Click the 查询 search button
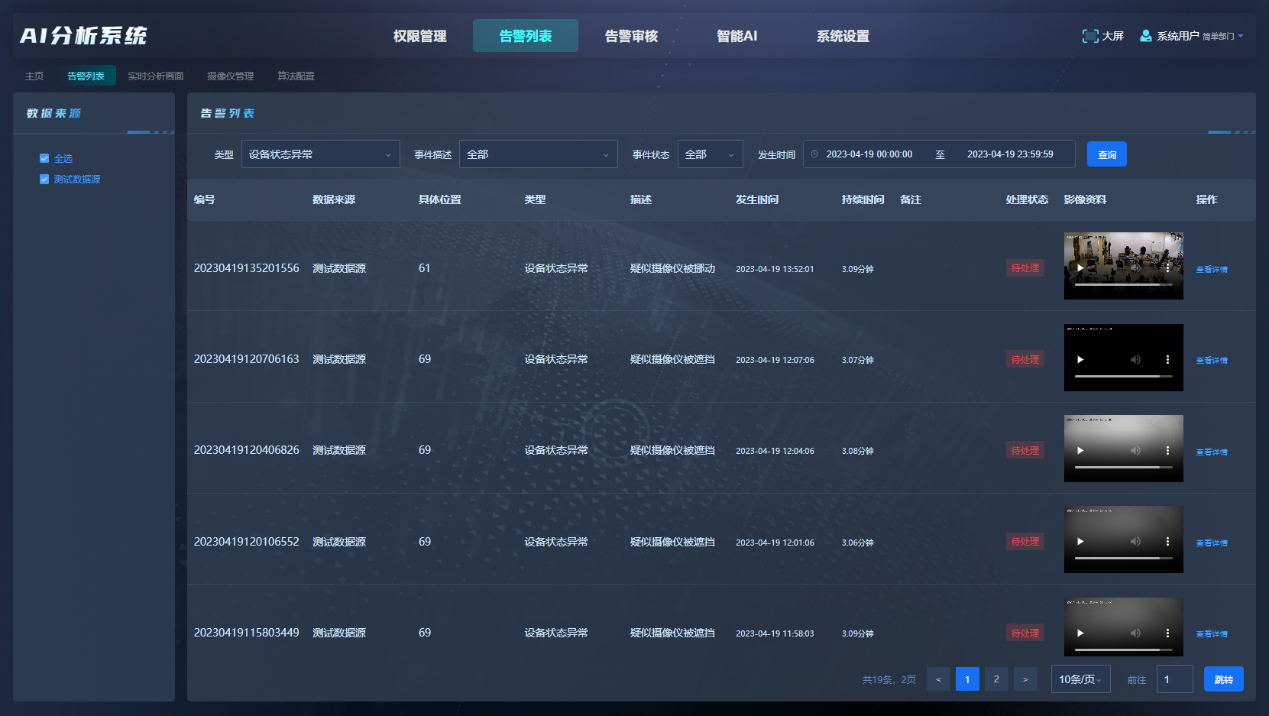The image size is (1269, 716). pyautogui.click(x=1106, y=154)
